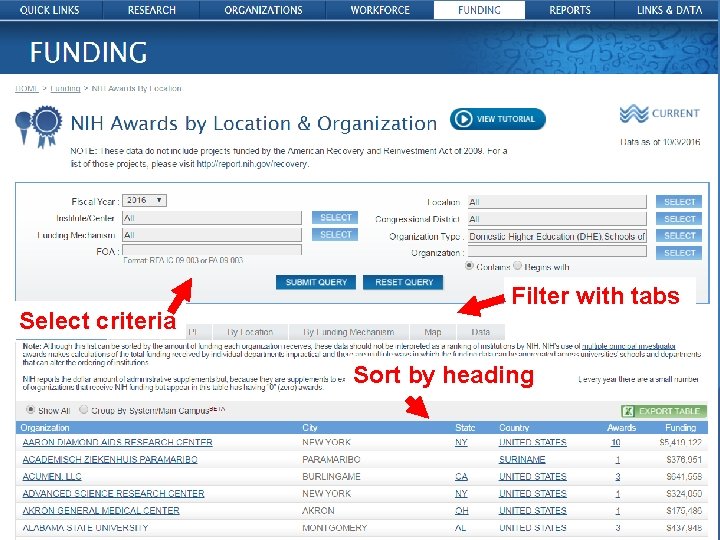Click the Excel icon on Export Table
The width and height of the screenshot is (720, 540).
coord(628,411)
